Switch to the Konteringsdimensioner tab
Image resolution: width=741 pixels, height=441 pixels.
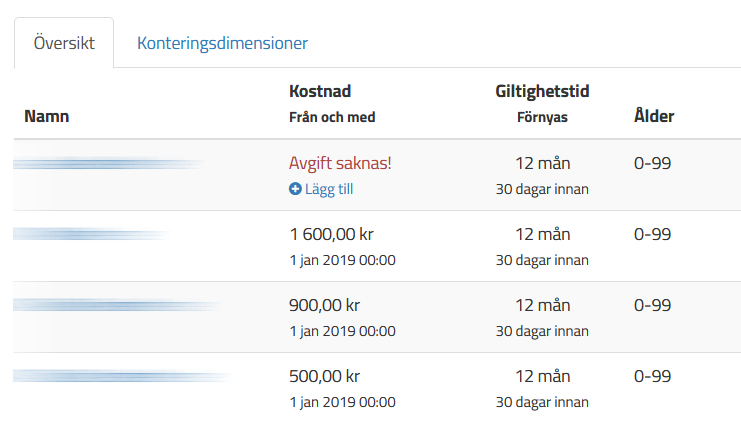tap(222, 43)
